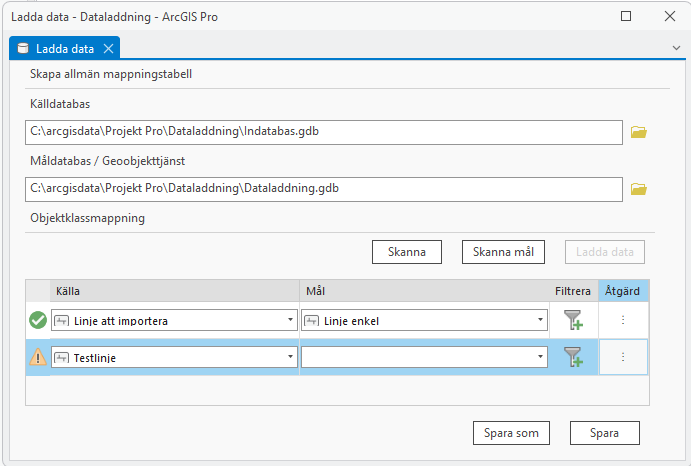This screenshot has width=691, height=466.
Task: Click the Spara som button
Action: pos(511,433)
